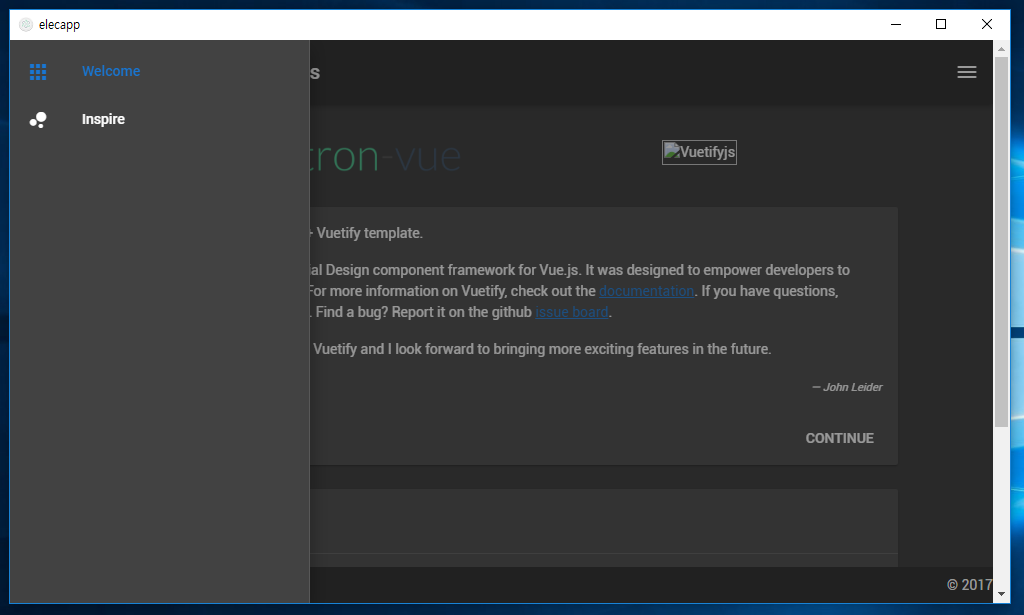The width and height of the screenshot is (1024, 615).
Task: Minimize the elecapp window
Action: 896,25
